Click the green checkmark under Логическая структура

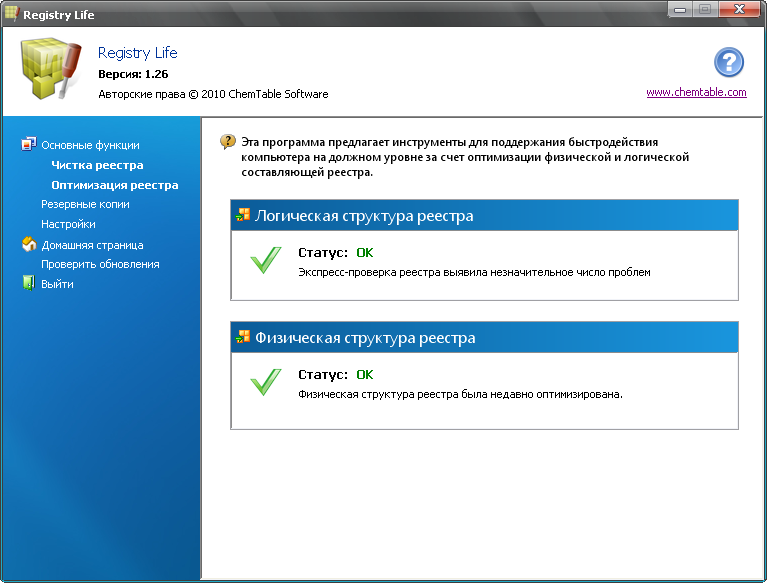click(266, 260)
